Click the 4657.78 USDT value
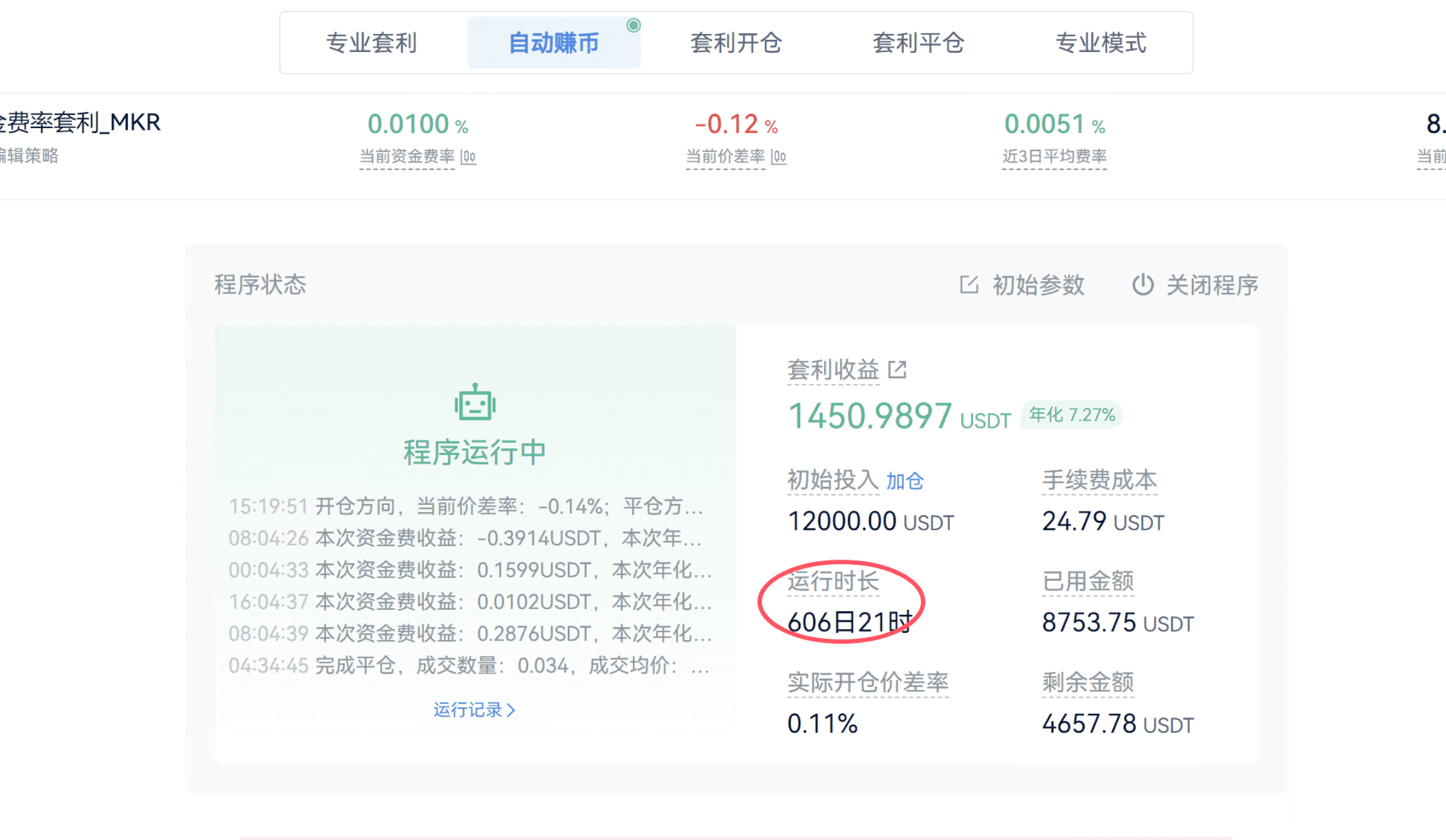The height and width of the screenshot is (840, 1446). pyautogui.click(x=1118, y=724)
